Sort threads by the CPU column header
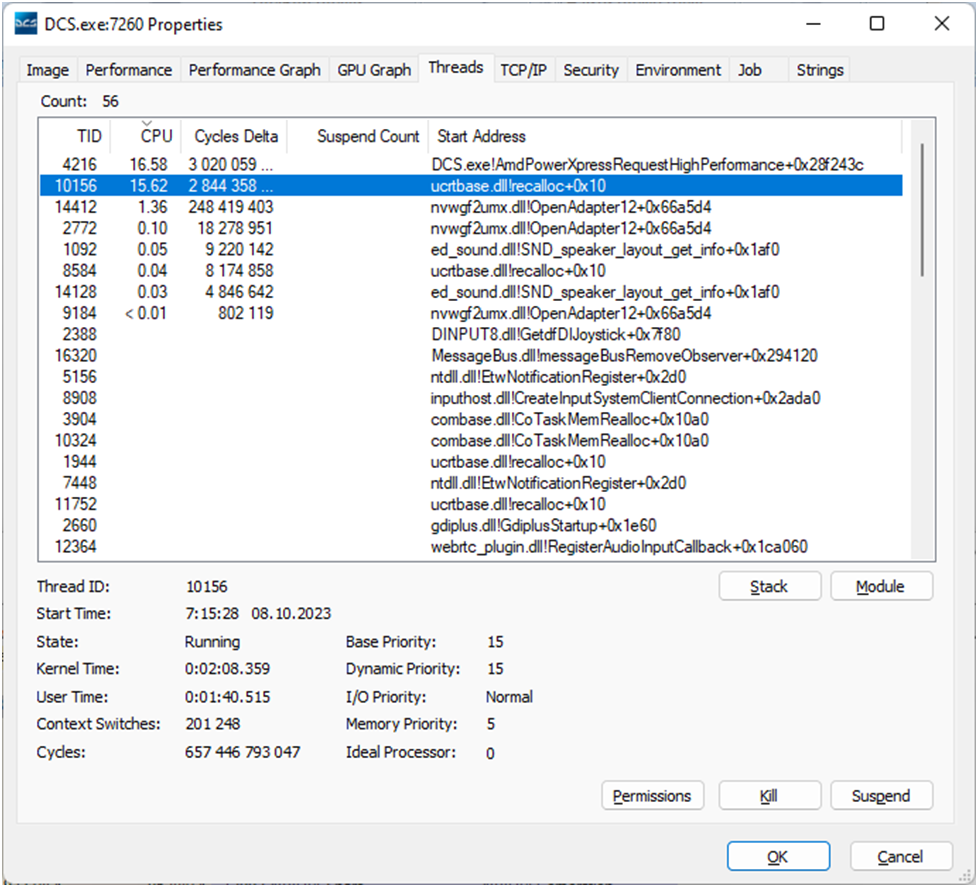978x887 pixels. click(146, 136)
